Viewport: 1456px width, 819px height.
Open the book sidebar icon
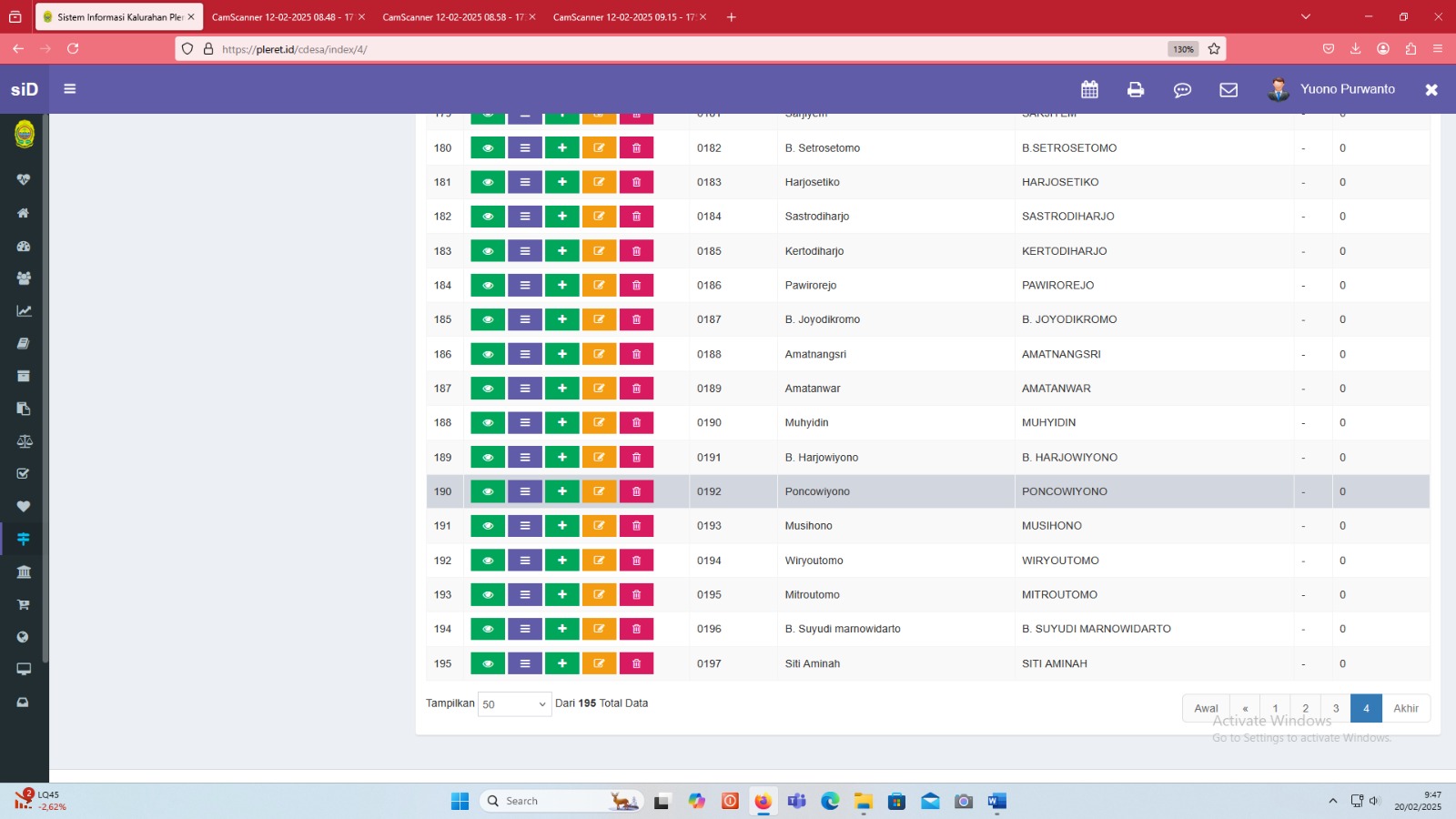pos(24,343)
